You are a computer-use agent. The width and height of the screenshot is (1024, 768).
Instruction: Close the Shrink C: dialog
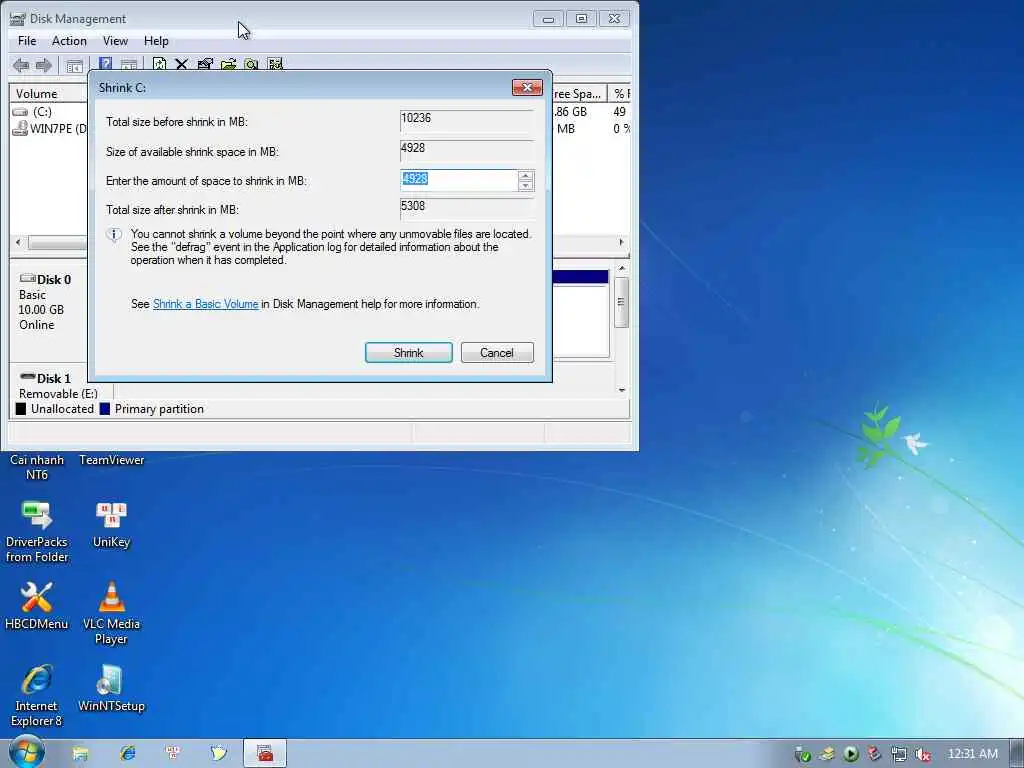click(527, 87)
